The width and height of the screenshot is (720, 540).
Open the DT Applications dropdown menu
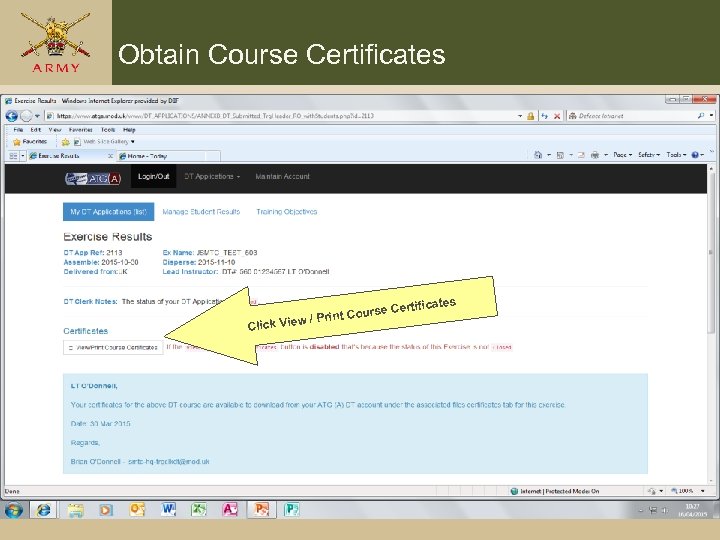(212, 176)
